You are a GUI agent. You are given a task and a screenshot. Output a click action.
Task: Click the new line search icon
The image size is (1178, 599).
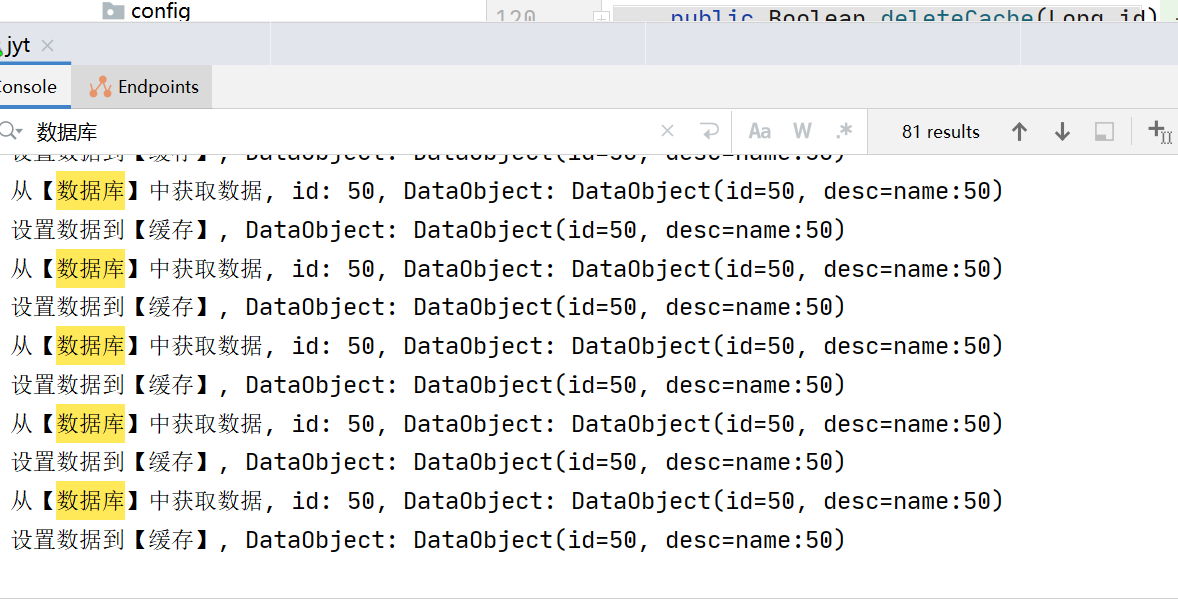pos(709,132)
